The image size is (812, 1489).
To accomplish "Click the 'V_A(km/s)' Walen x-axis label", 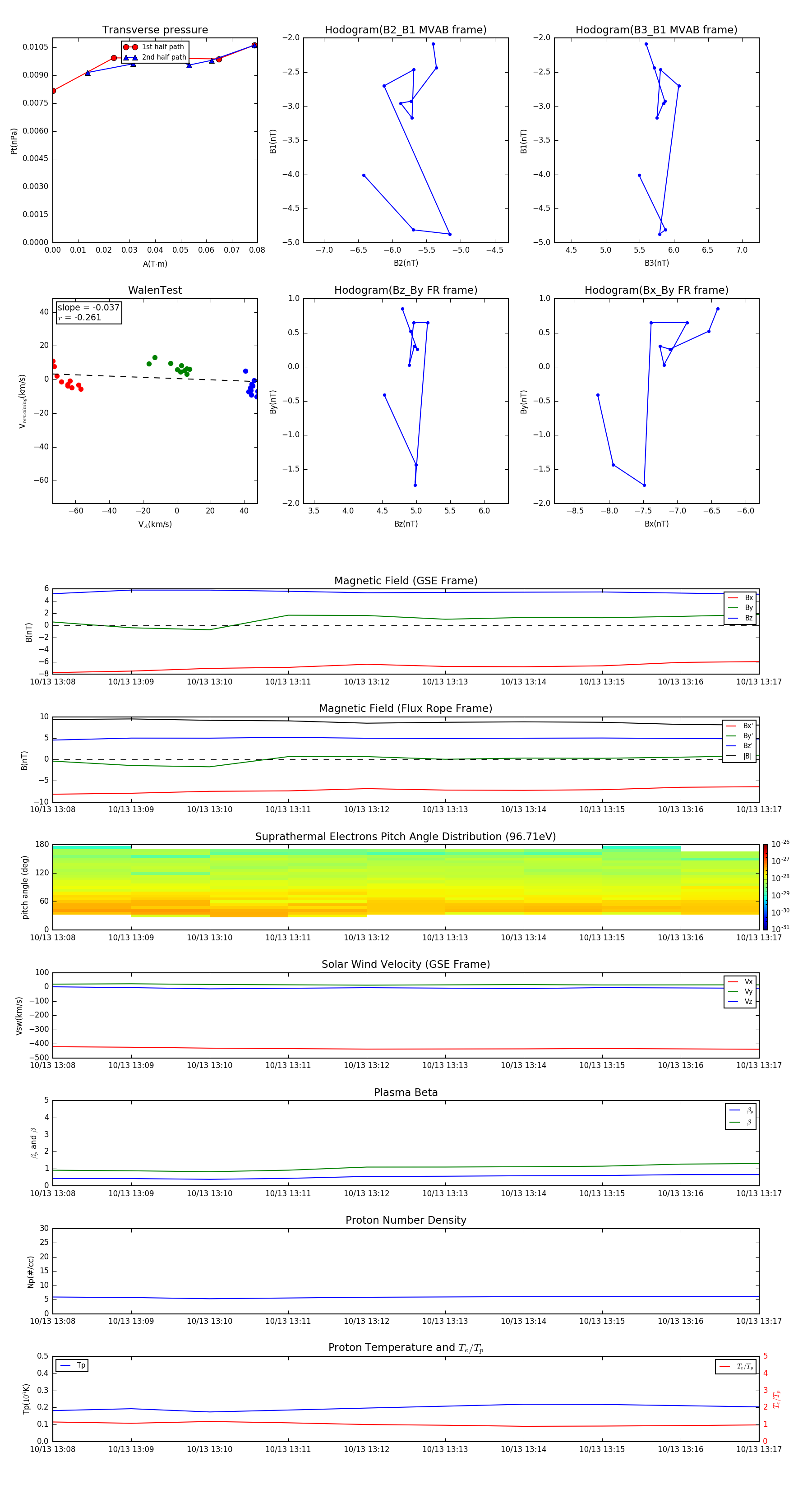I will [155, 525].
